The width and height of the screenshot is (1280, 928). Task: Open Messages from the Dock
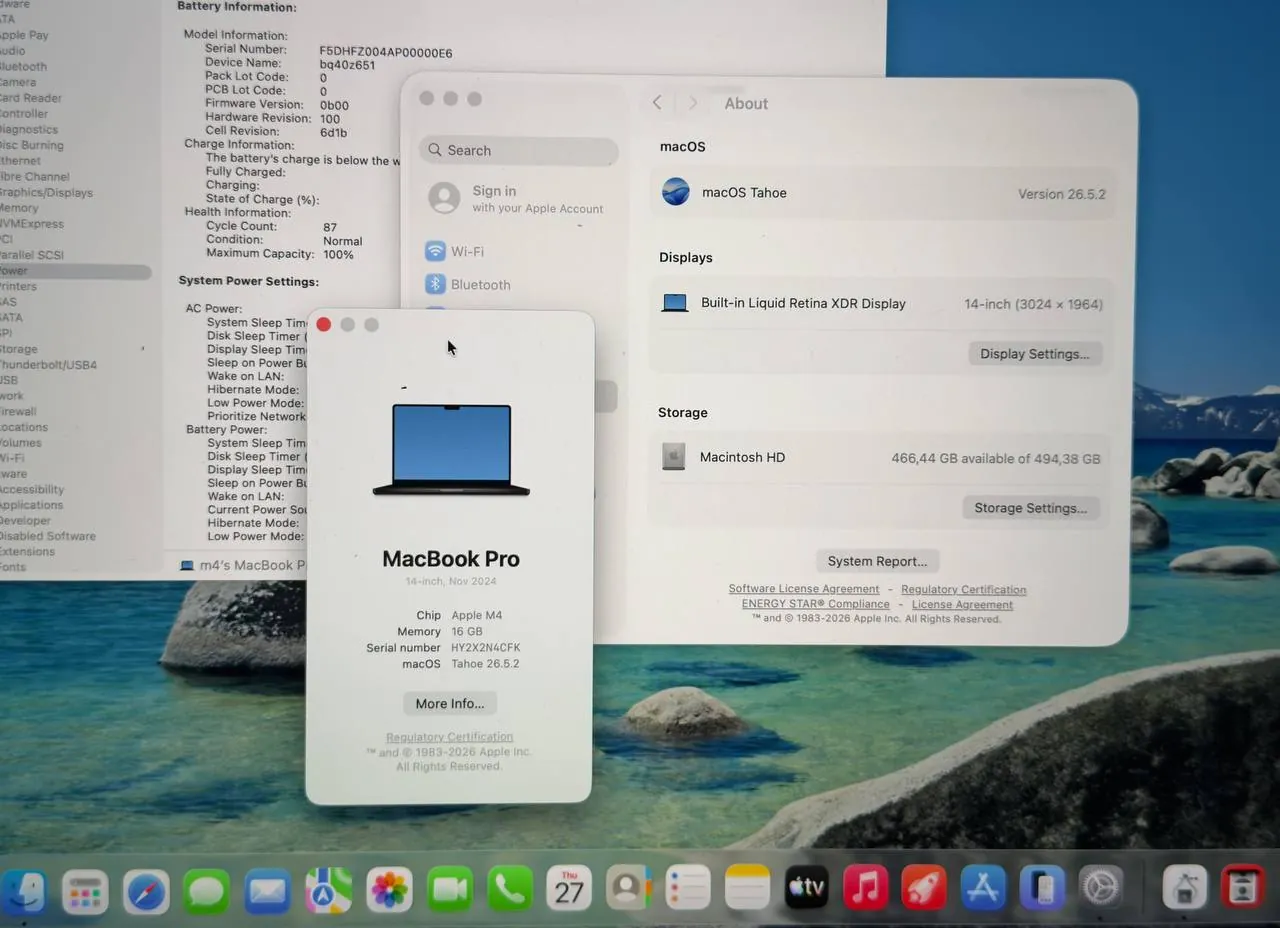click(x=207, y=890)
